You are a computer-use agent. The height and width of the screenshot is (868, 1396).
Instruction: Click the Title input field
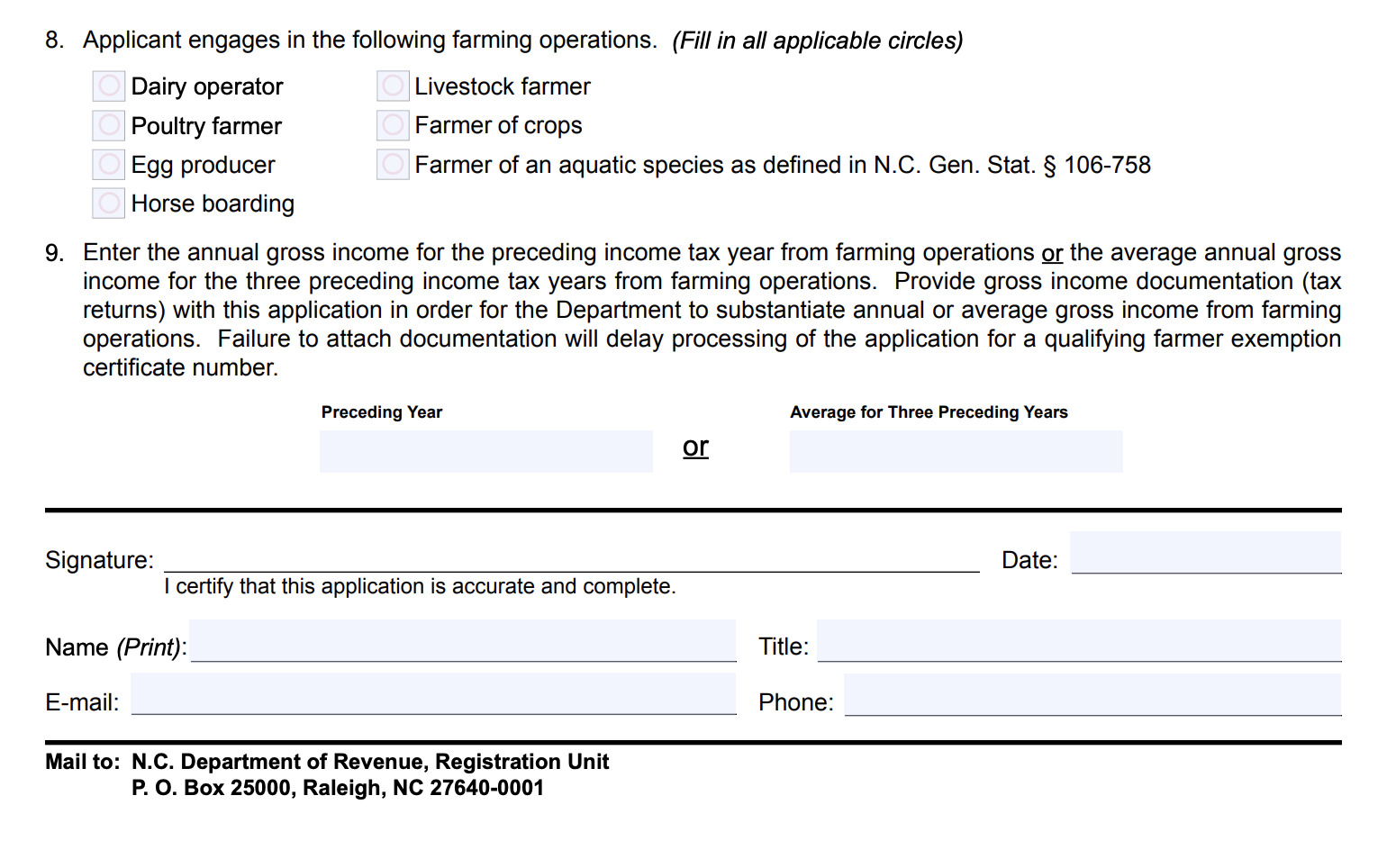pyautogui.click(x=1078, y=641)
